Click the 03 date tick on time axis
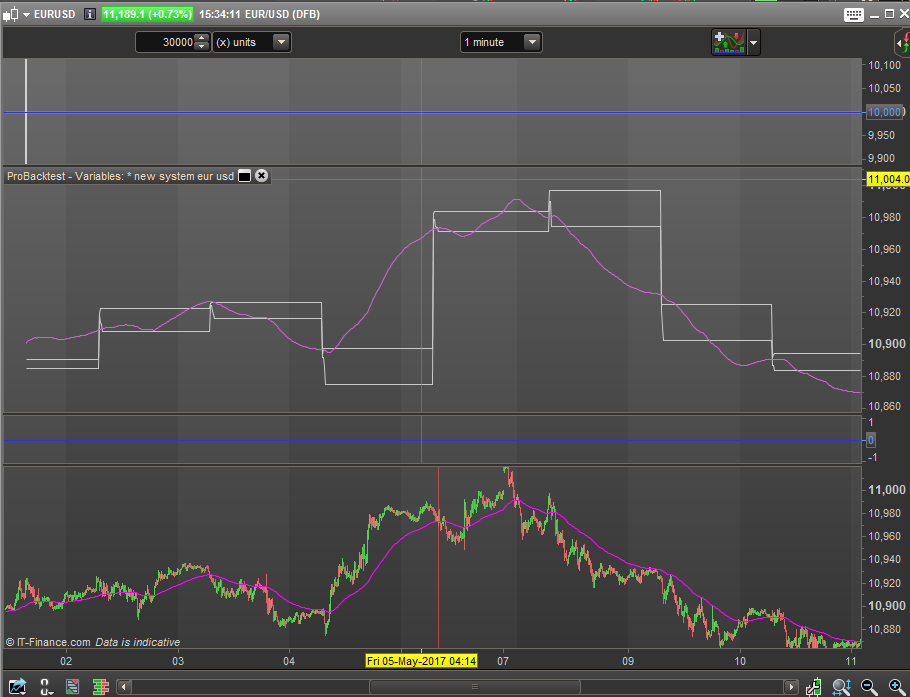The height and width of the screenshot is (697, 910). [178, 661]
